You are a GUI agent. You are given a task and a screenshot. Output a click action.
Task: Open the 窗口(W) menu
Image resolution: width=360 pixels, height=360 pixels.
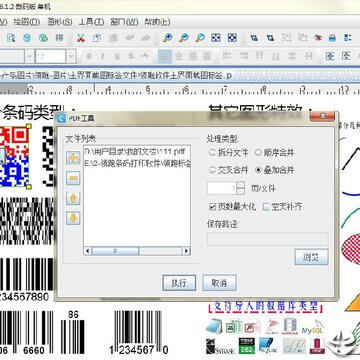[124, 22]
